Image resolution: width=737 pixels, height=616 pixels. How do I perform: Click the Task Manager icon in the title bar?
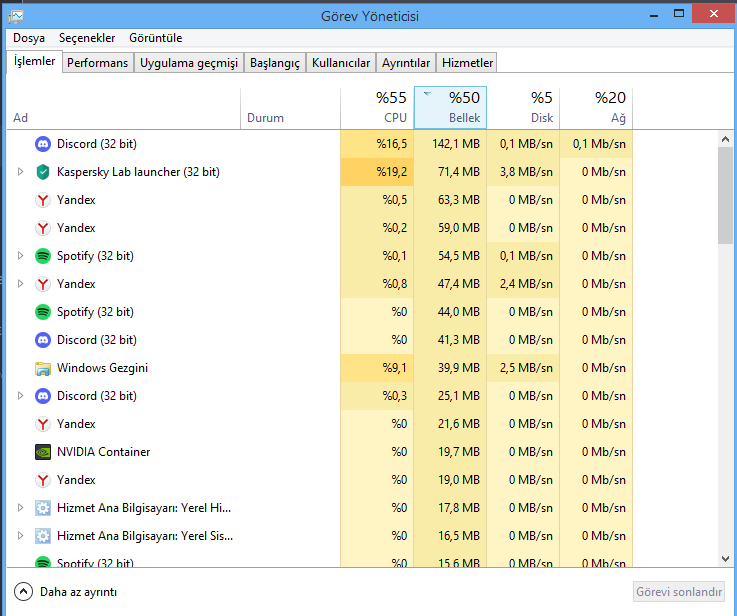[x=16, y=16]
